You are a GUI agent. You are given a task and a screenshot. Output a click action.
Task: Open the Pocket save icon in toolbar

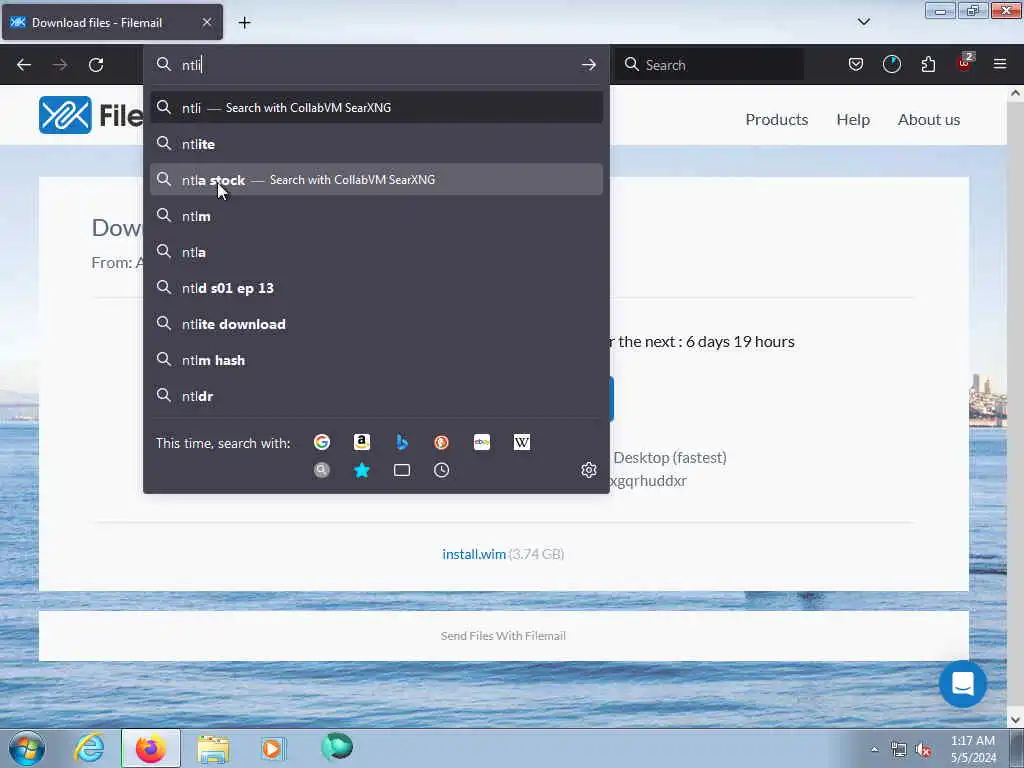(856, 64)
